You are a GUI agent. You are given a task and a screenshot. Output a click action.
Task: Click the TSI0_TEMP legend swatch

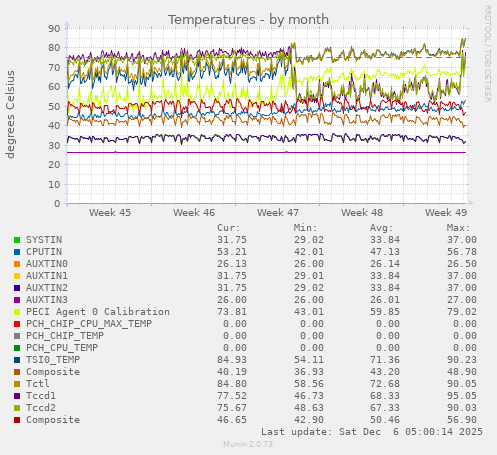[17, 360]
